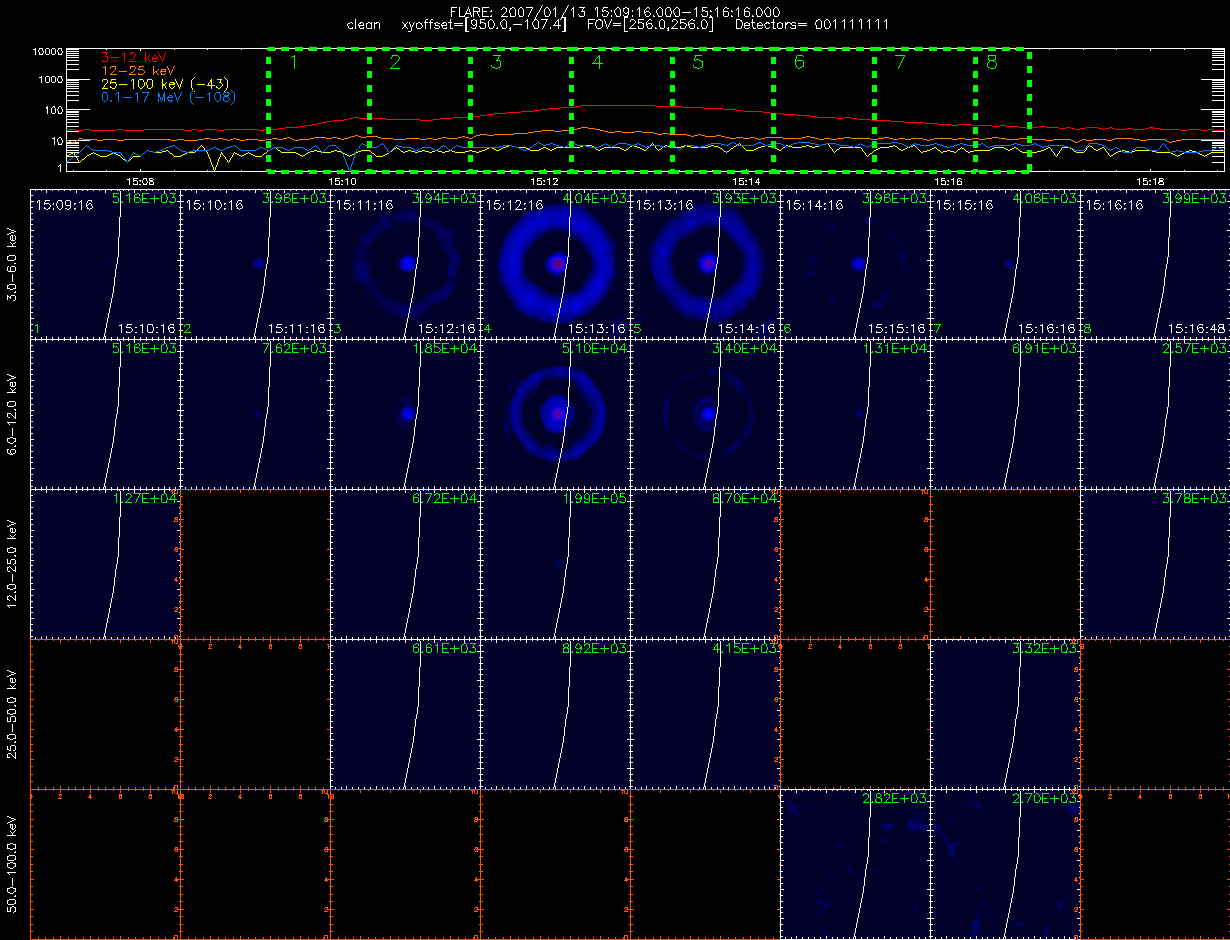This screenshot has width=1230, height=940.
Task: Select interval 4 marker in the light curve
Action: (x=597, y=62)
